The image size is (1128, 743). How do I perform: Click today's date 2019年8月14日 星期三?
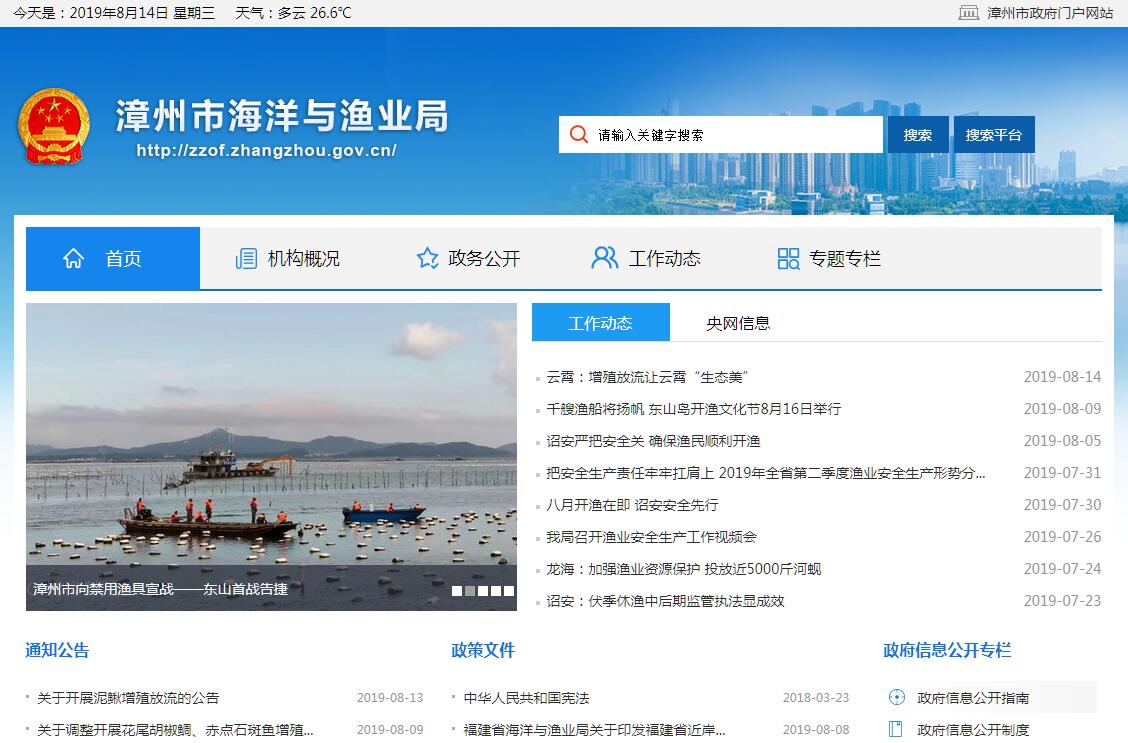[x=142, y=13]
